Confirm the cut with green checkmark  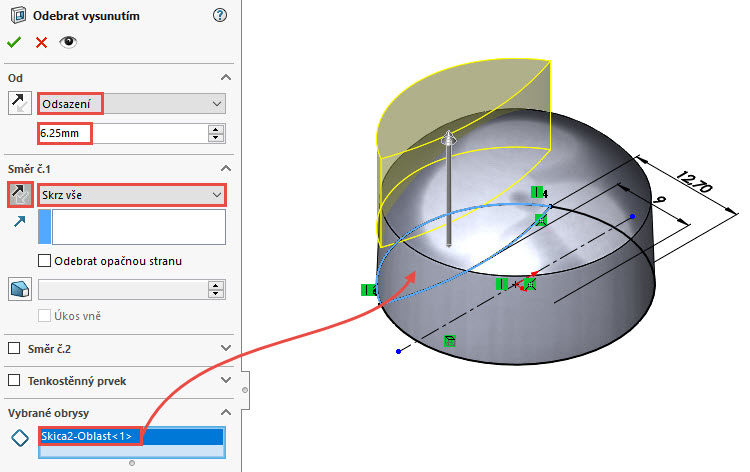[x=14, y=43]
